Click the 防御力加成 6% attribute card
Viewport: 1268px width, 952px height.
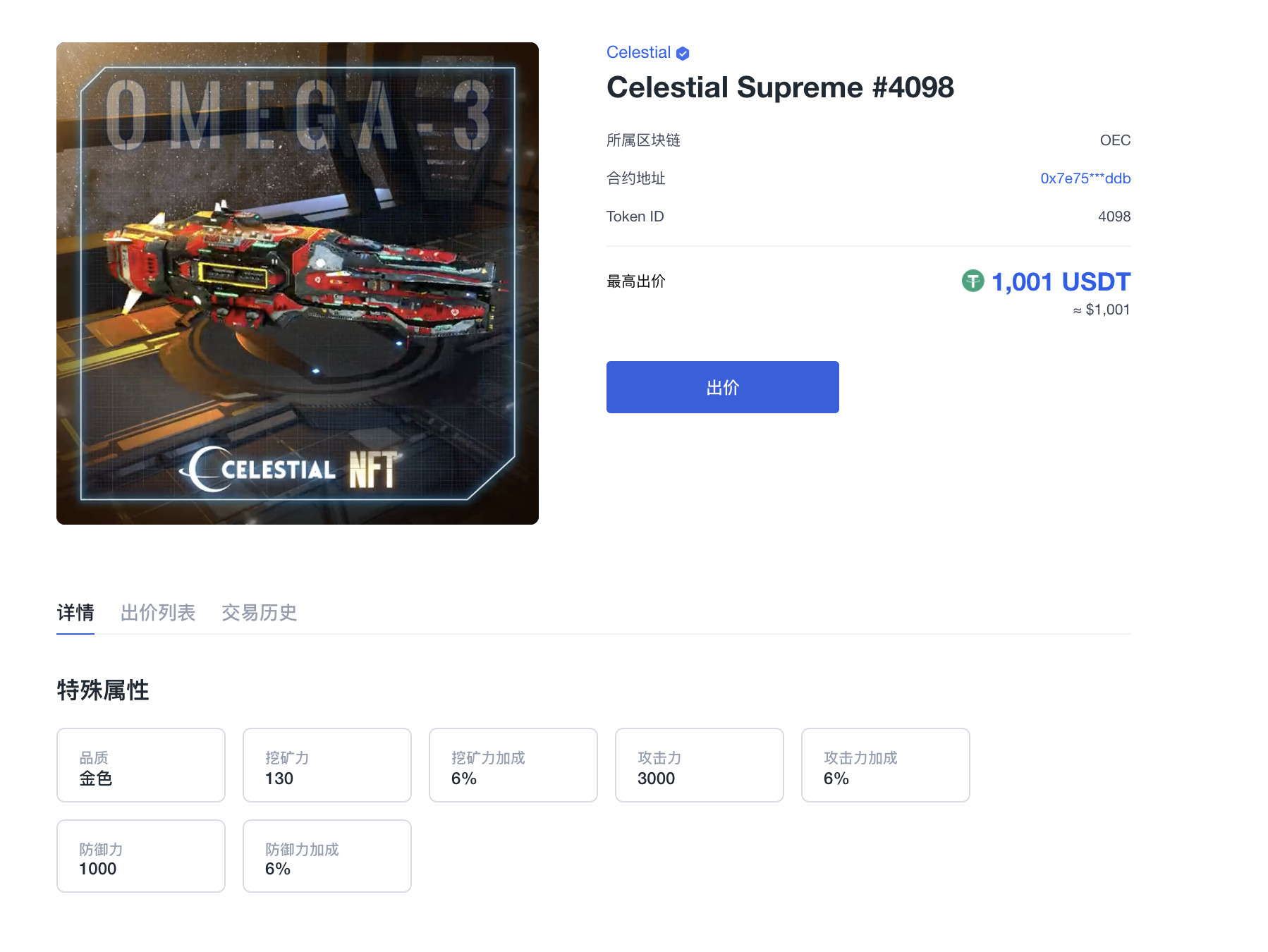pyautogui.click(x=327, y=856)
